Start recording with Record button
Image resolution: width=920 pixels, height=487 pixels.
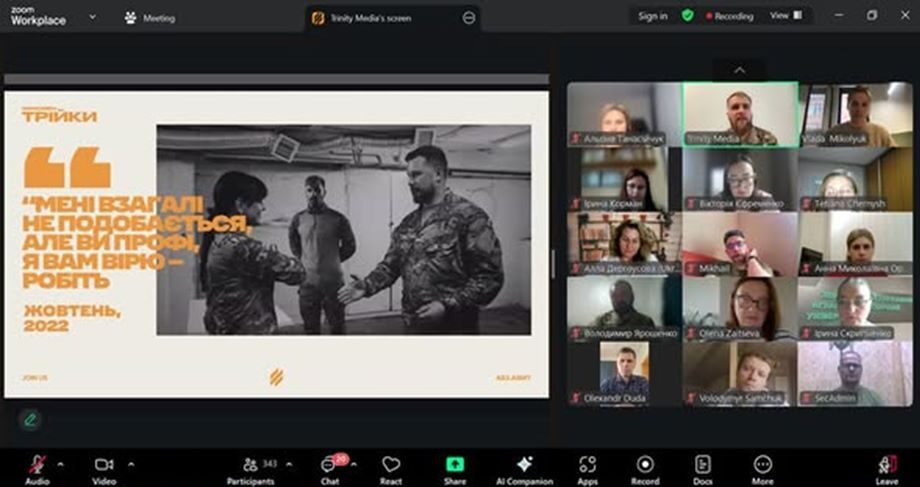coord(645,466)
